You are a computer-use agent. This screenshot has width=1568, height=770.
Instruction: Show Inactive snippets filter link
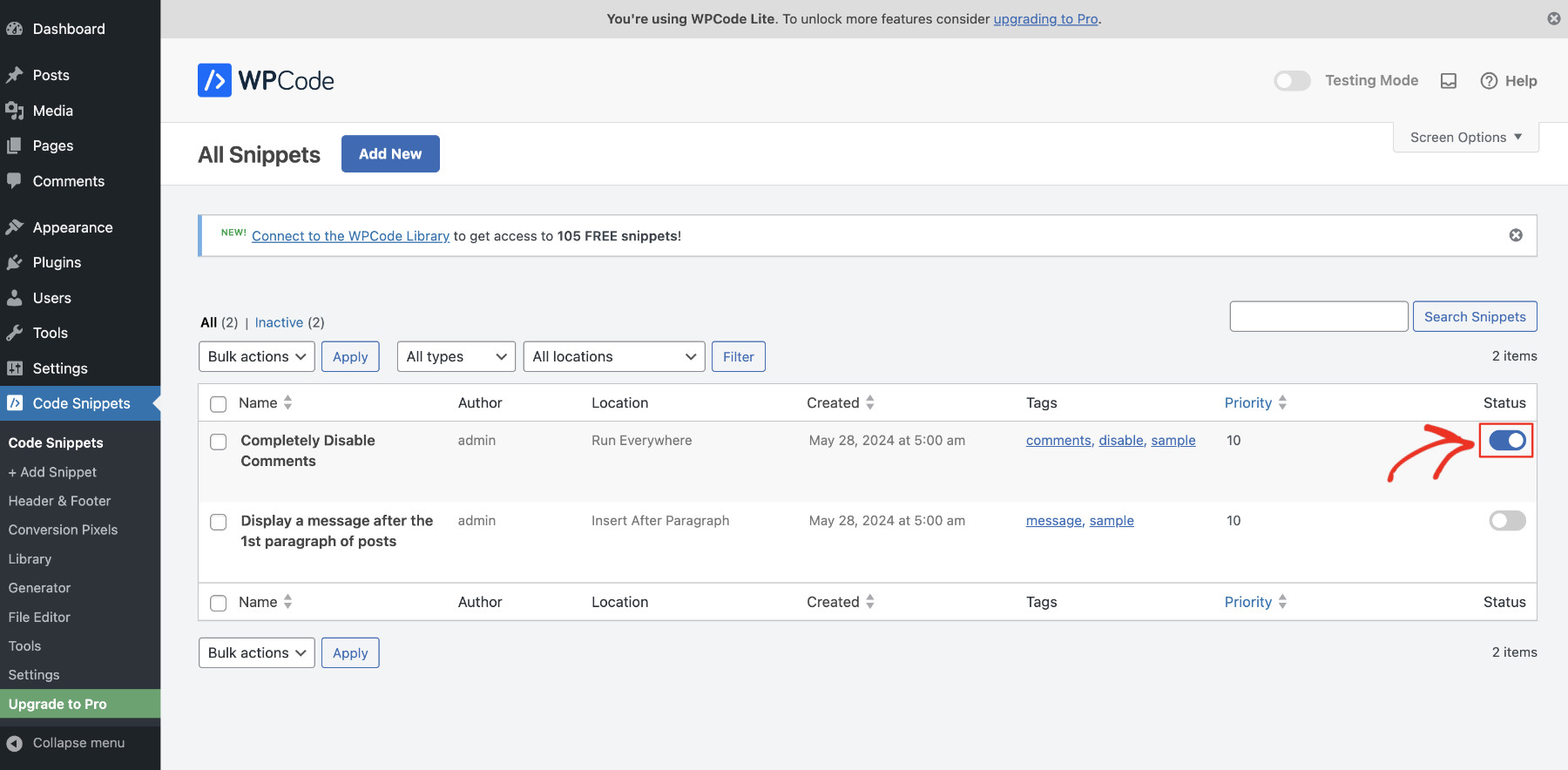pos(279,322)
